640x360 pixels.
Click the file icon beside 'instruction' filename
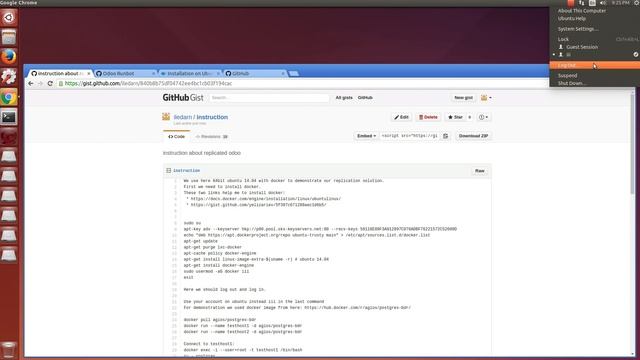169,171
